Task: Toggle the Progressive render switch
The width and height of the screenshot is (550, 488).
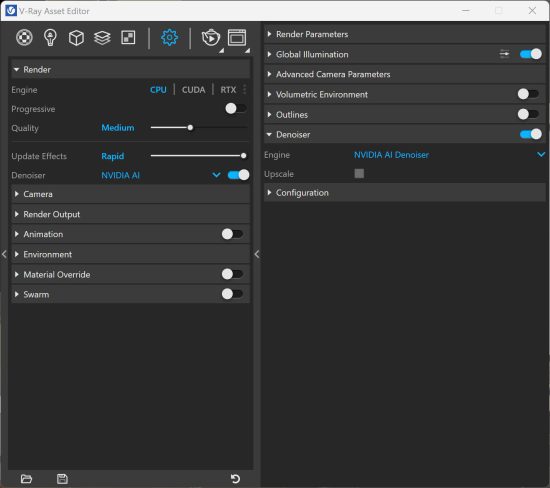Action: coord(236,108)
